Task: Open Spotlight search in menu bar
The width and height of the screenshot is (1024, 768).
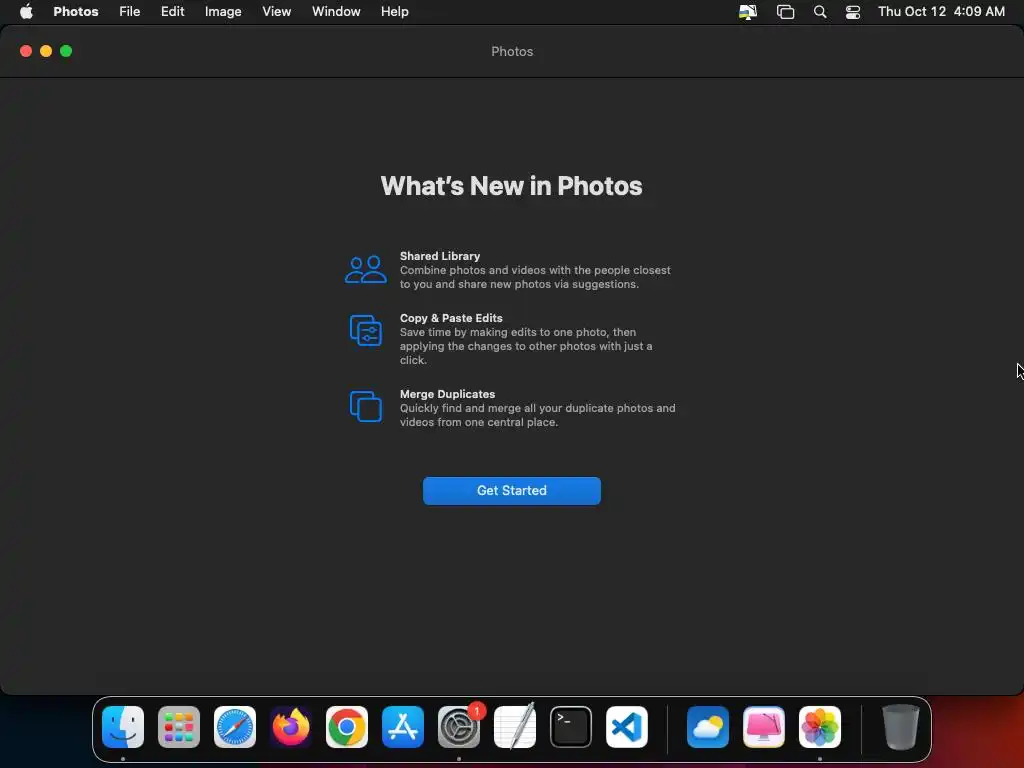Action: 820,12
